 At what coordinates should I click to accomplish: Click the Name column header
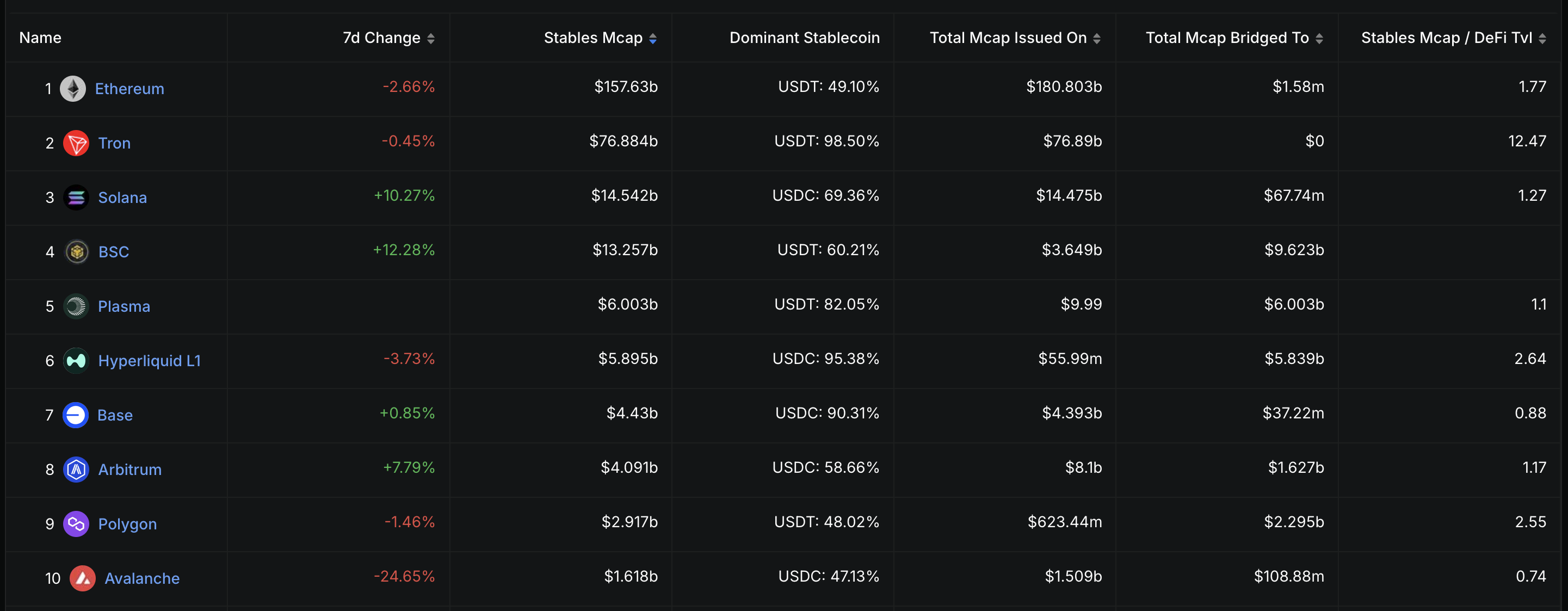[40, 38]
